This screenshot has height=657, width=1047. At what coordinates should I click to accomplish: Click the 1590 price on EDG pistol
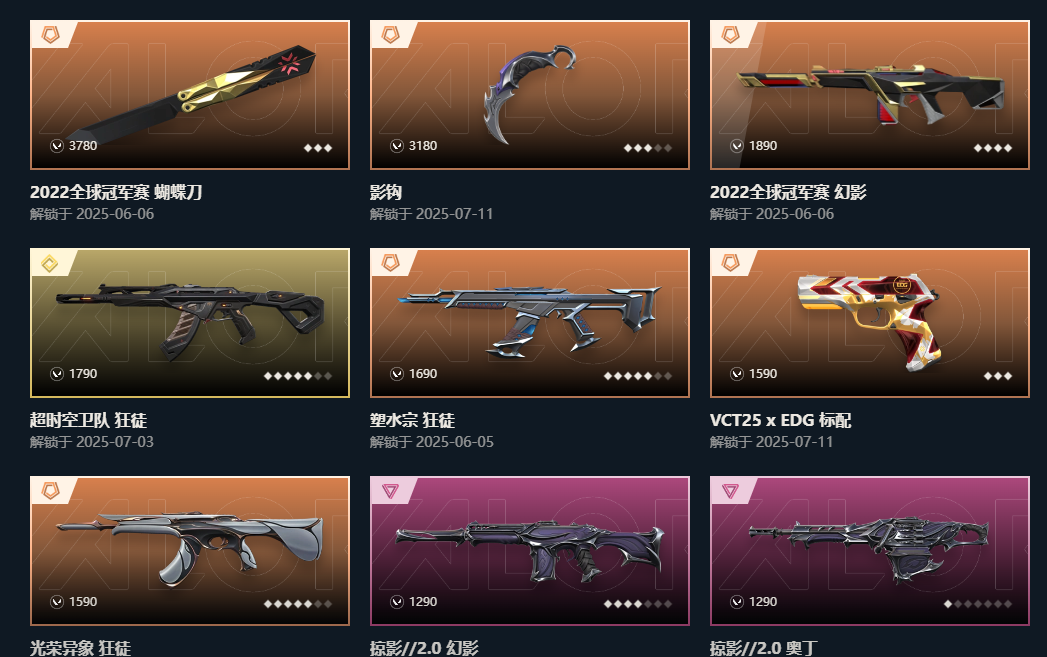point(763,374)
